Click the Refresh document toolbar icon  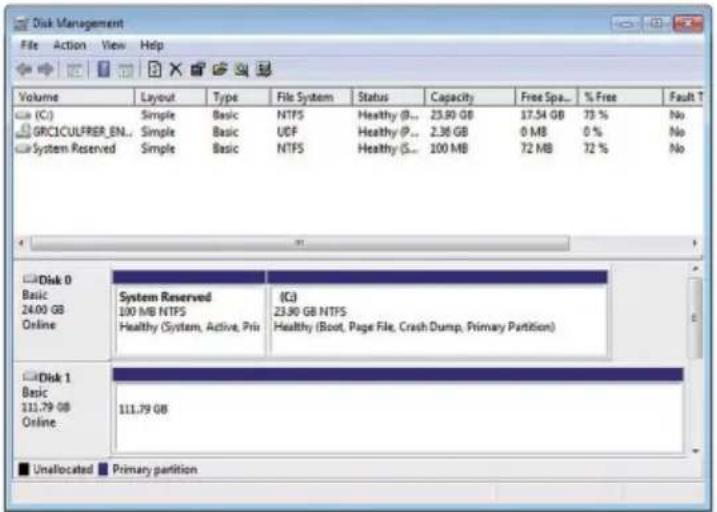[x=155, y=69]
